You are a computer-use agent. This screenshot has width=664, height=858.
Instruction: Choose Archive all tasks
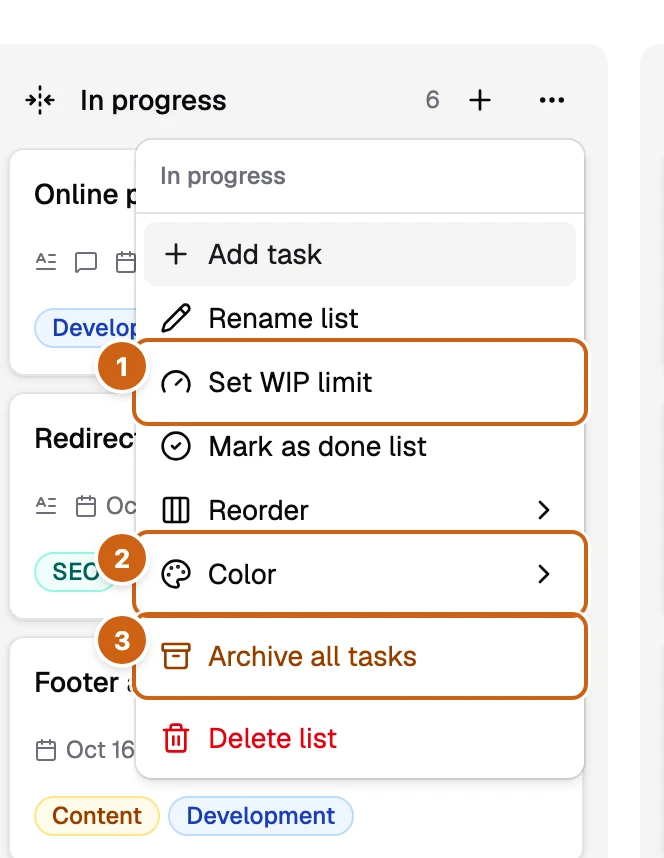point(360,656)
